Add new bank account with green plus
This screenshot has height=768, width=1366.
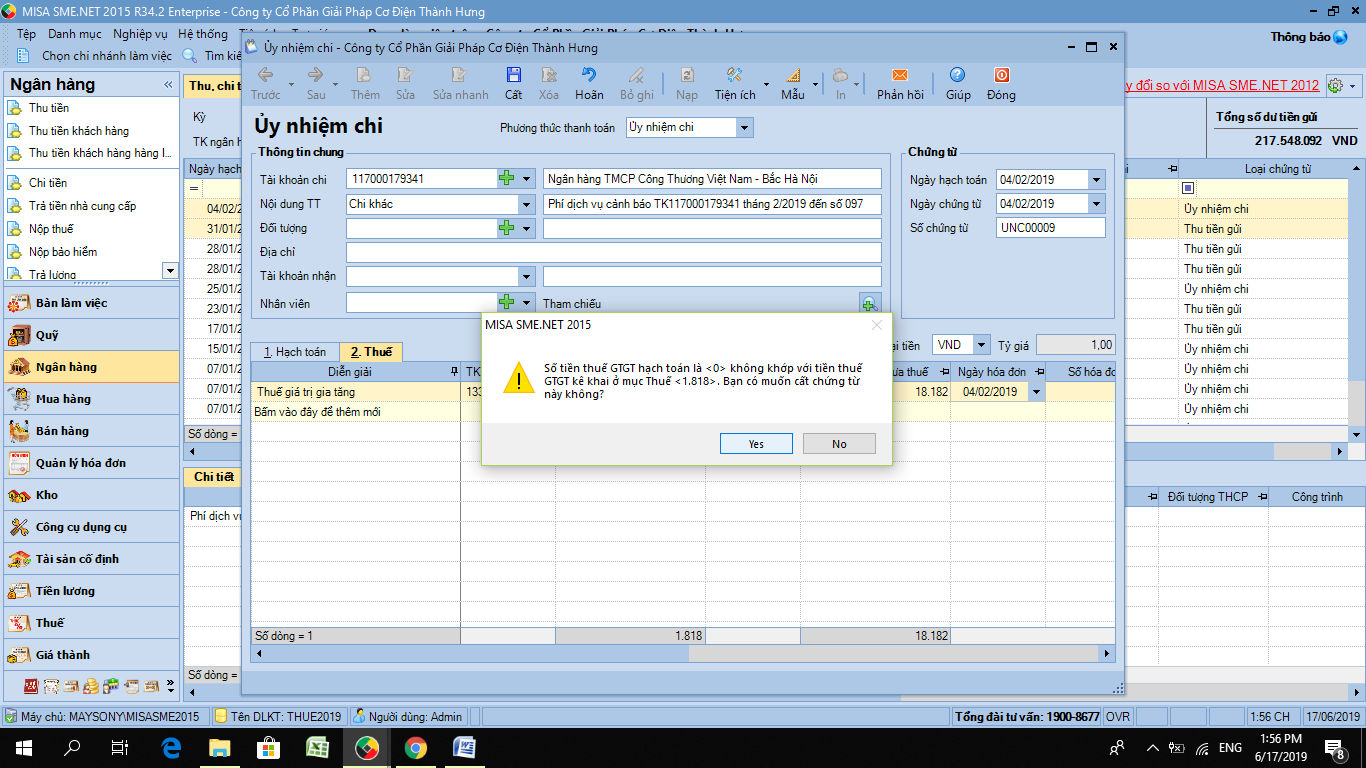pos(507,179)
